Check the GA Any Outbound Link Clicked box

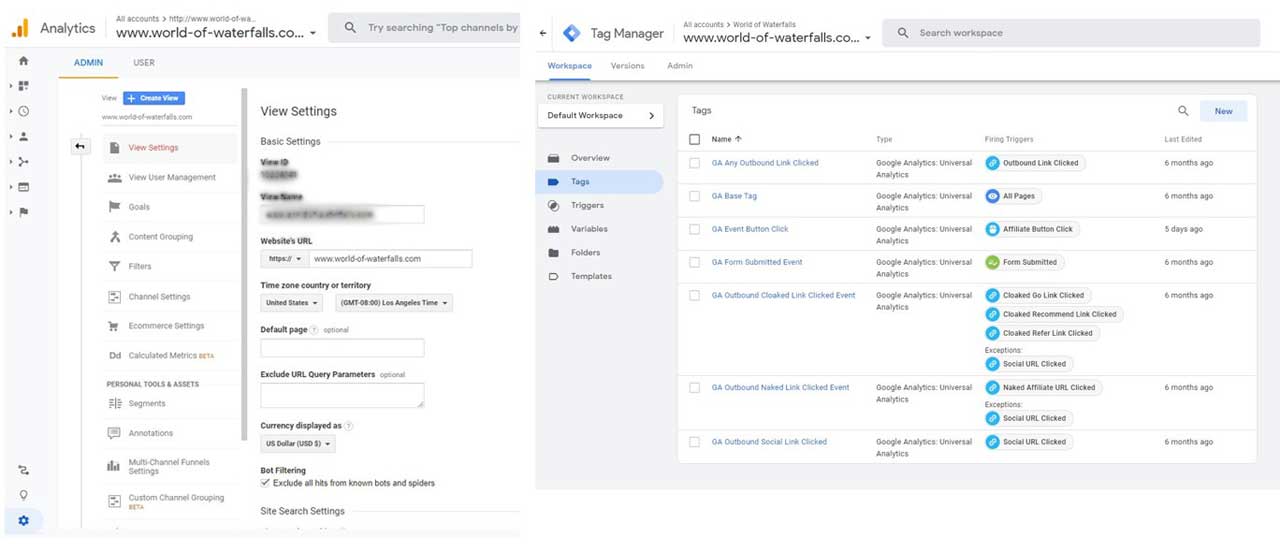coord(695,163)
